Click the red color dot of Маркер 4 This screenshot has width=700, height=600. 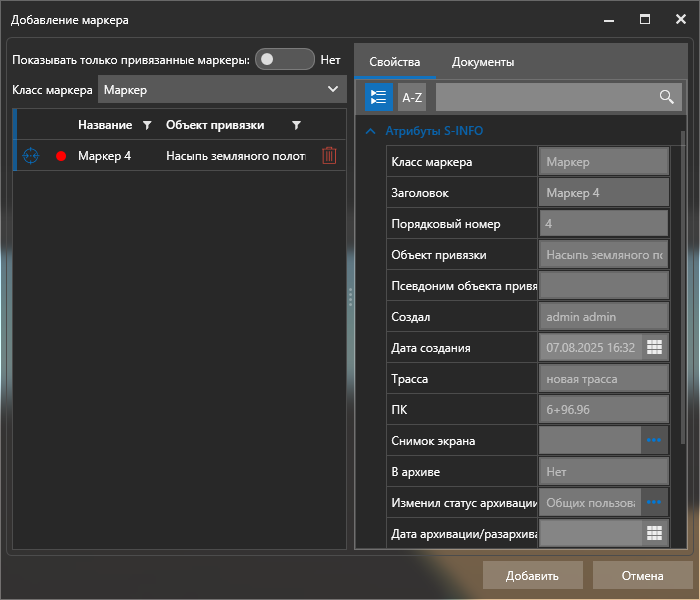(61, 156)
